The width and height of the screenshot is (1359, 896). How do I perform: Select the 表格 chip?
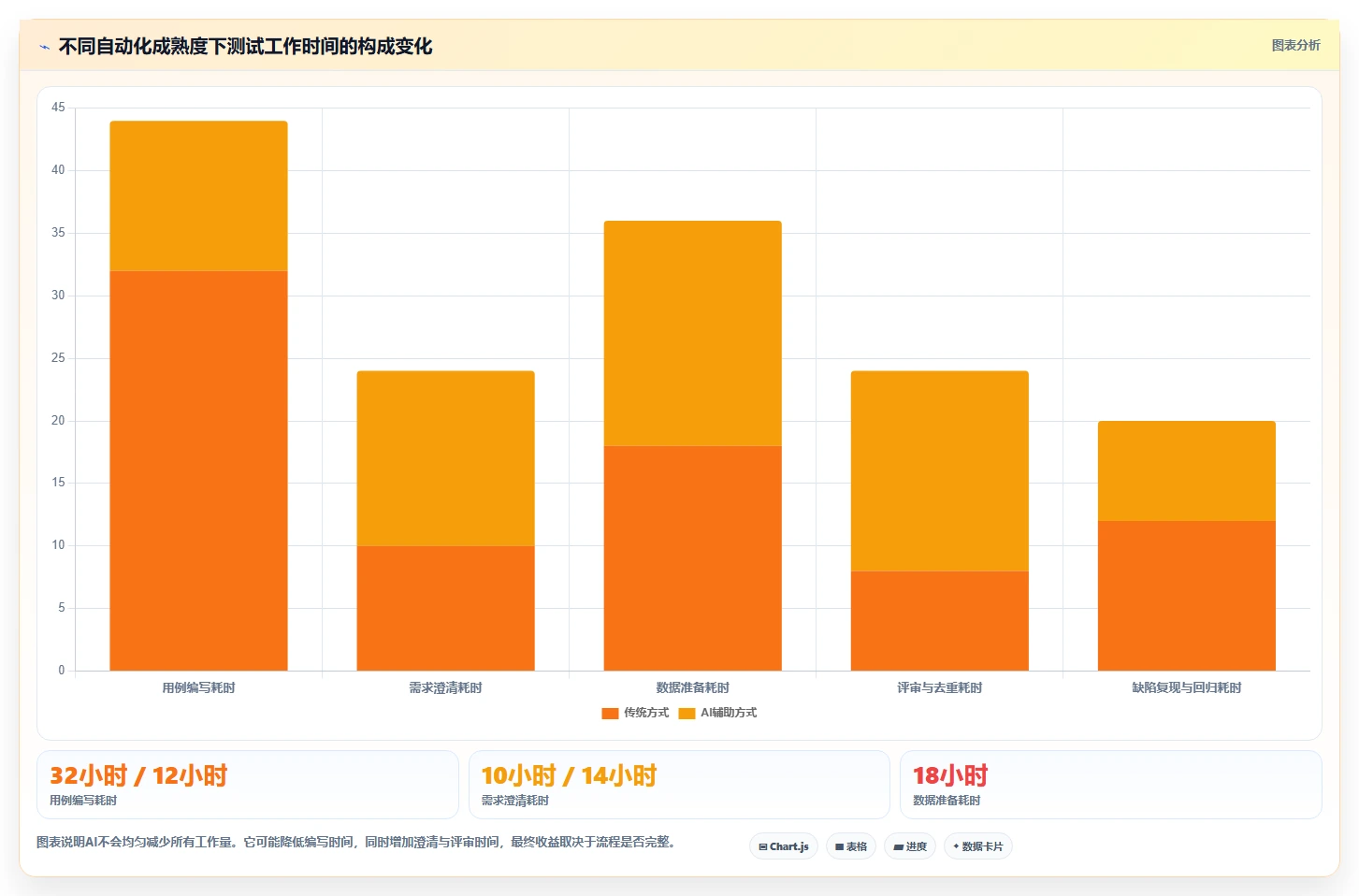coord(851,846)
